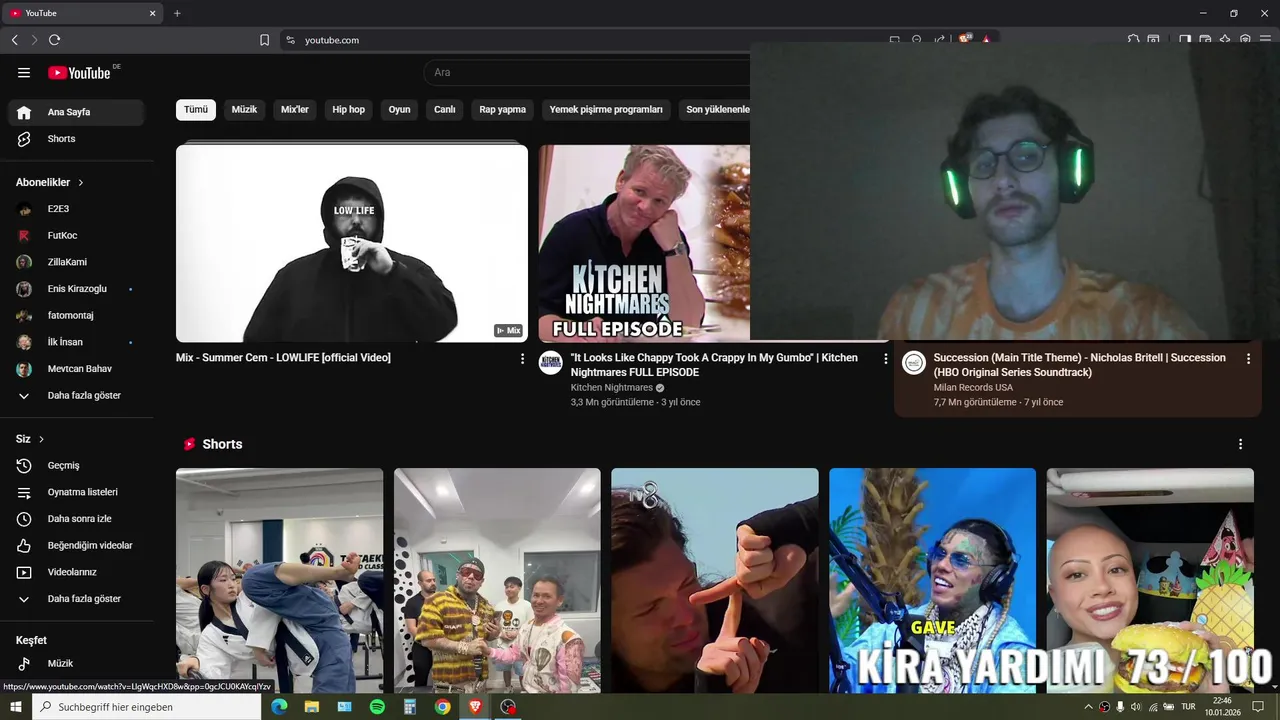This screenshot has width=1280, height=720.
Task: Close the YouTube browser tab
Action: pyautogui.click(x=152, y=13)
